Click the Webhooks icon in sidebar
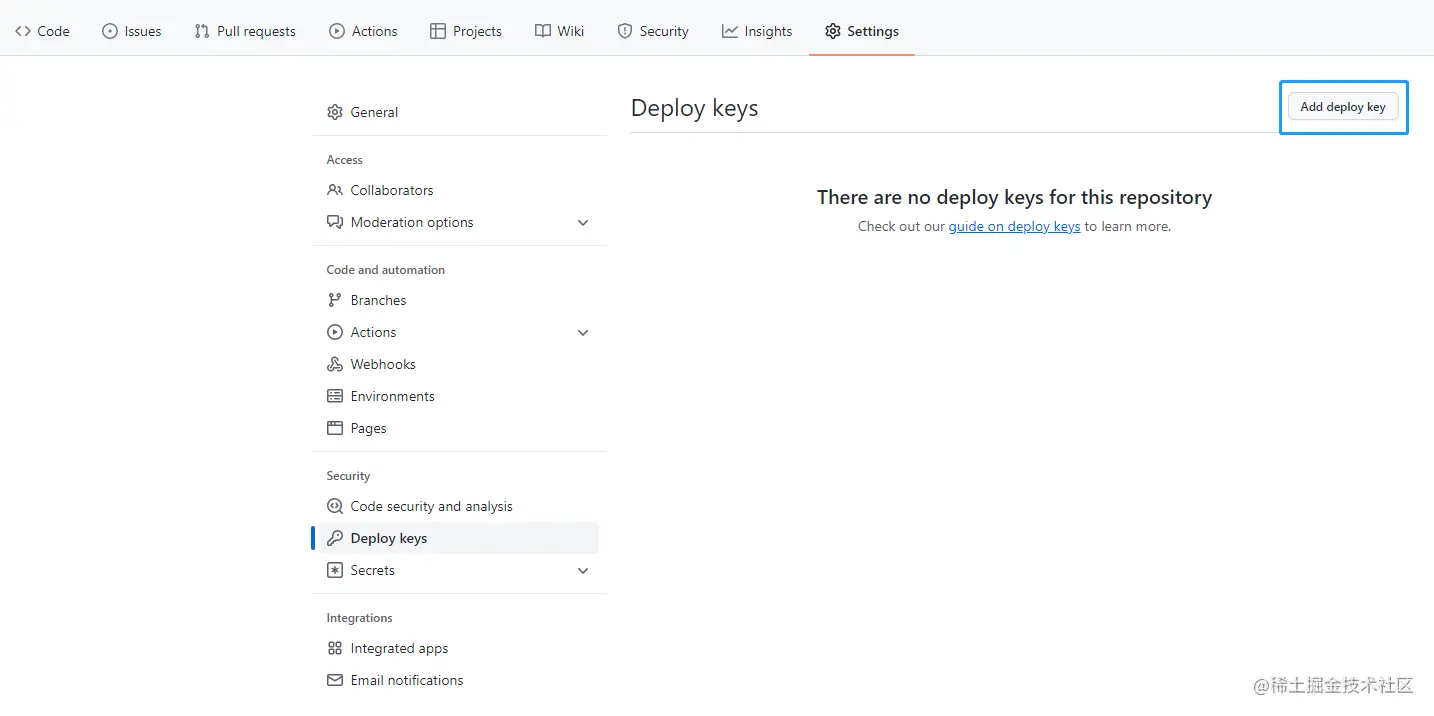Viewport: 1434px width, 716px height. (x=335, y=364)
